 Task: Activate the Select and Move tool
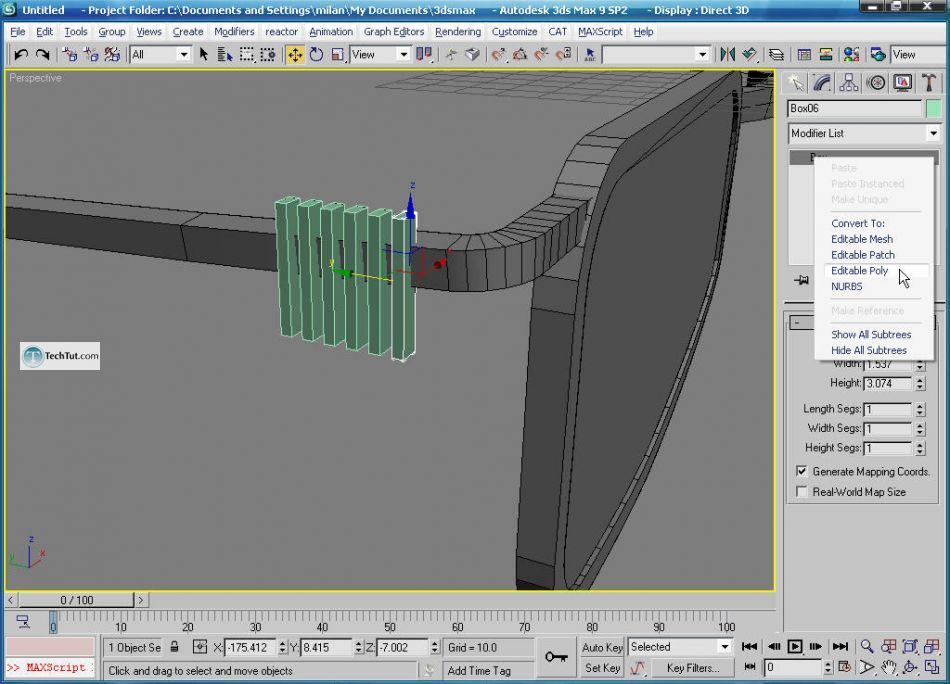coord(295,55)
